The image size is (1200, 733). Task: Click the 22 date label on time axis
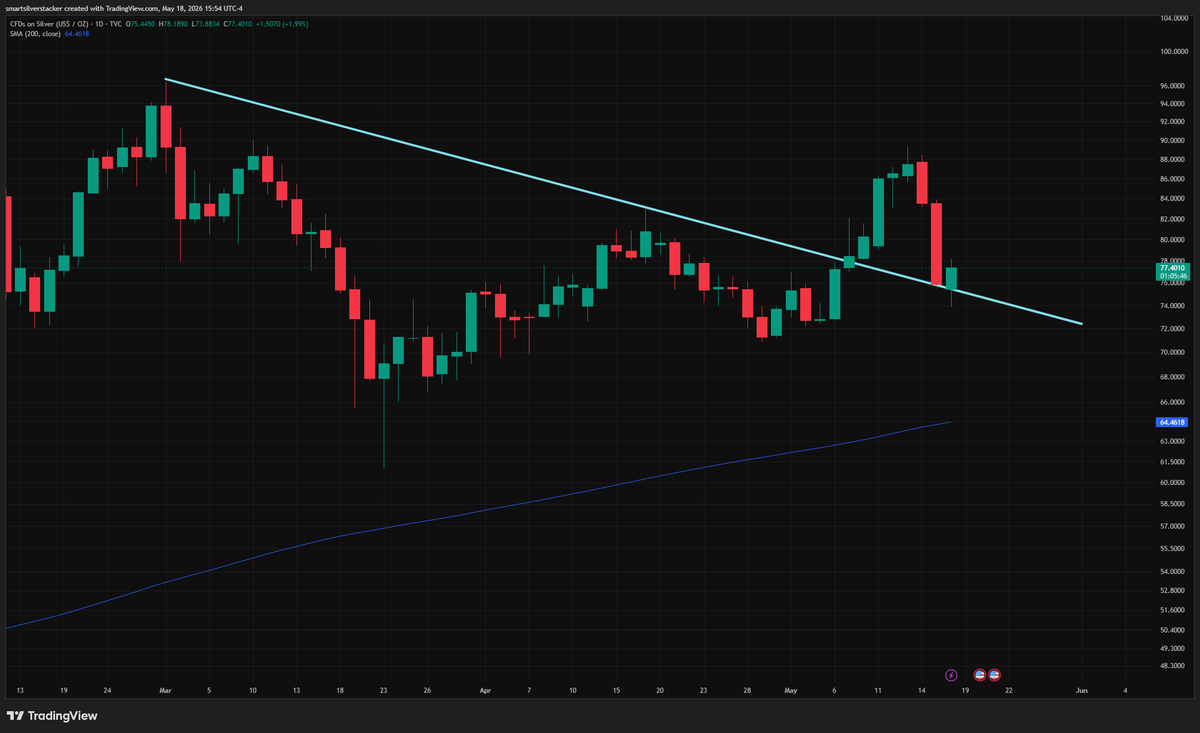(x=1009, y=690)
